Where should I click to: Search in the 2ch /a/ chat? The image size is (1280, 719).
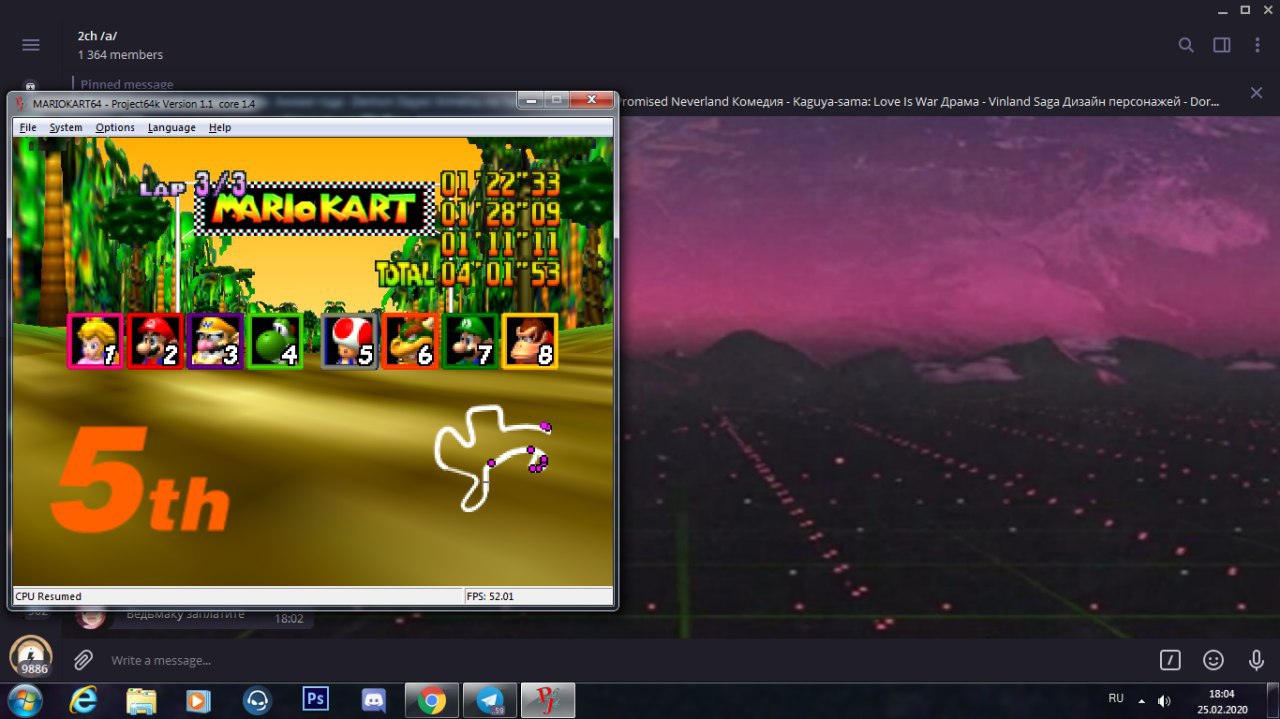[1186, 45]
